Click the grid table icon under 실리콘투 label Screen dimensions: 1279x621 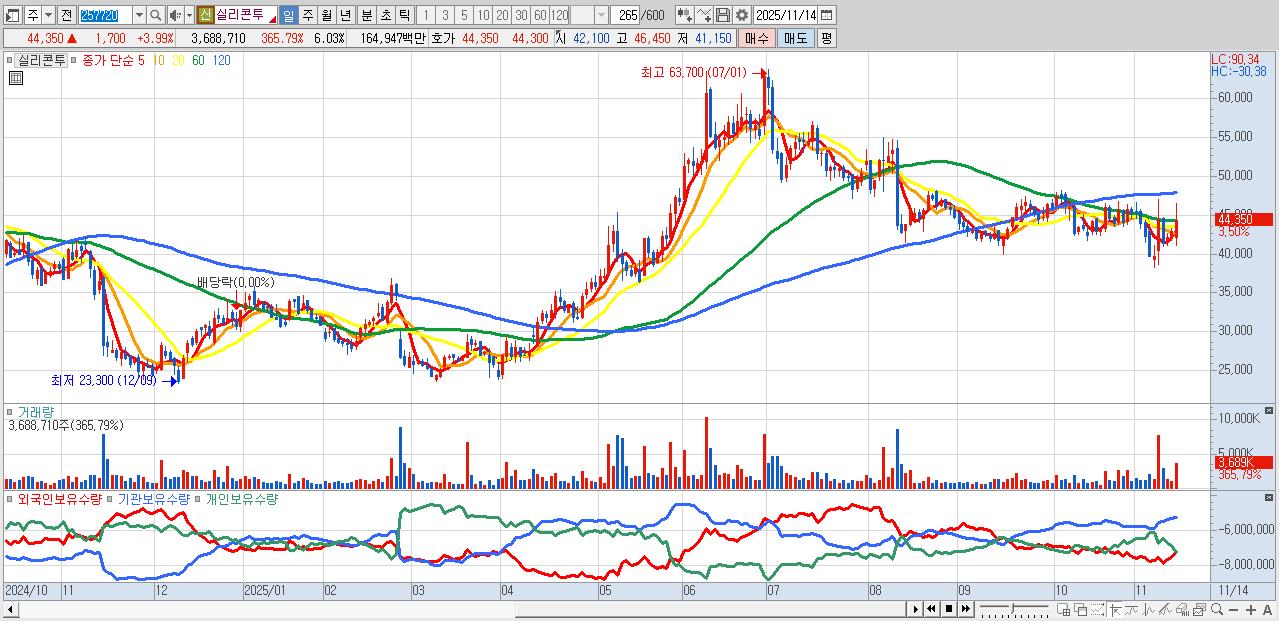(x=15, y=79)
